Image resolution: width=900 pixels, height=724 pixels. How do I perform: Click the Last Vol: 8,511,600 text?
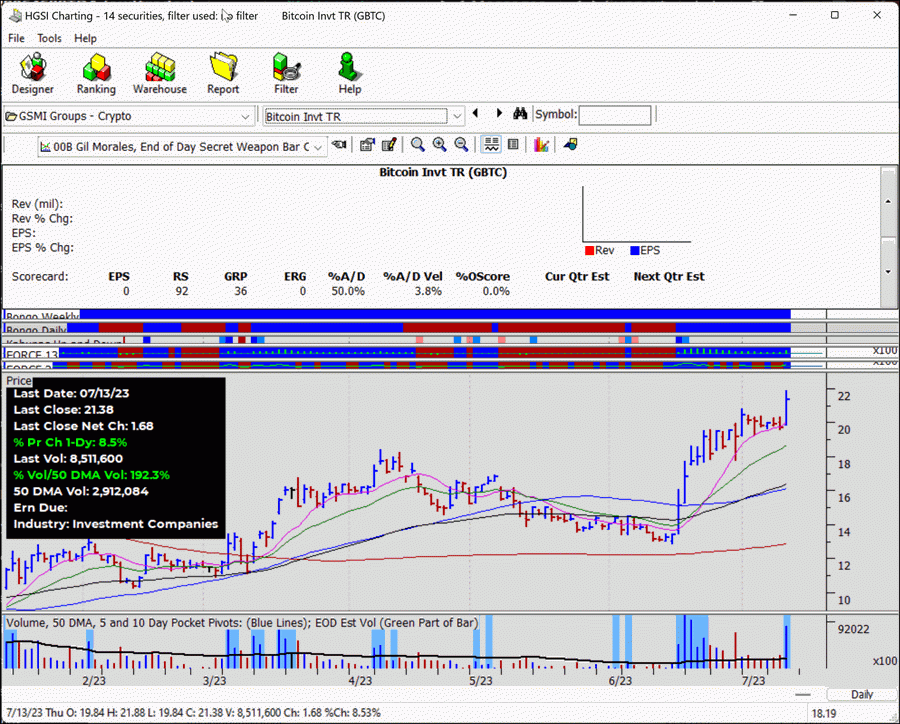[68, 459]
